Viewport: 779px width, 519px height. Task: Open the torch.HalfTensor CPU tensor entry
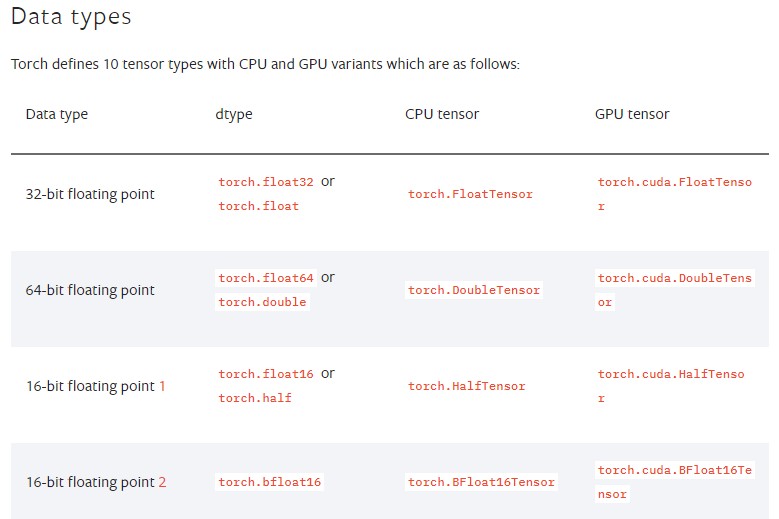coord(467,386)
